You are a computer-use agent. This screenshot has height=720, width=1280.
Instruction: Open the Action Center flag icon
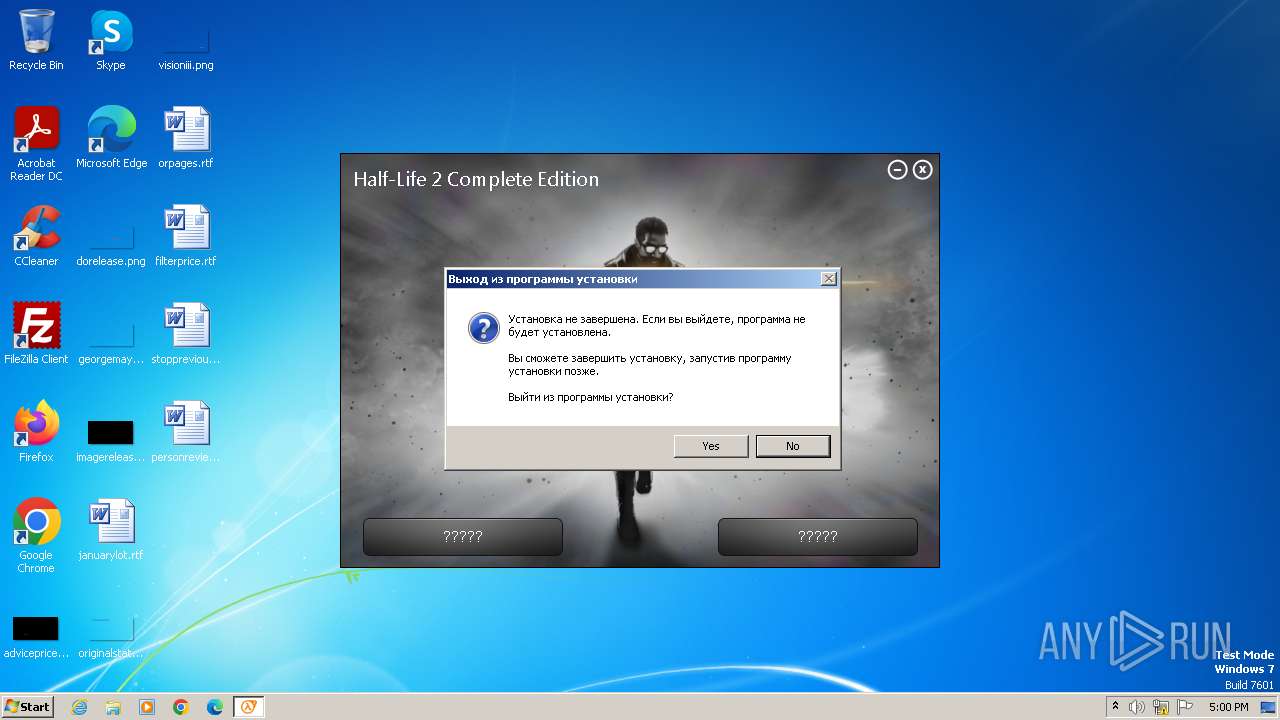(1185, 707)
